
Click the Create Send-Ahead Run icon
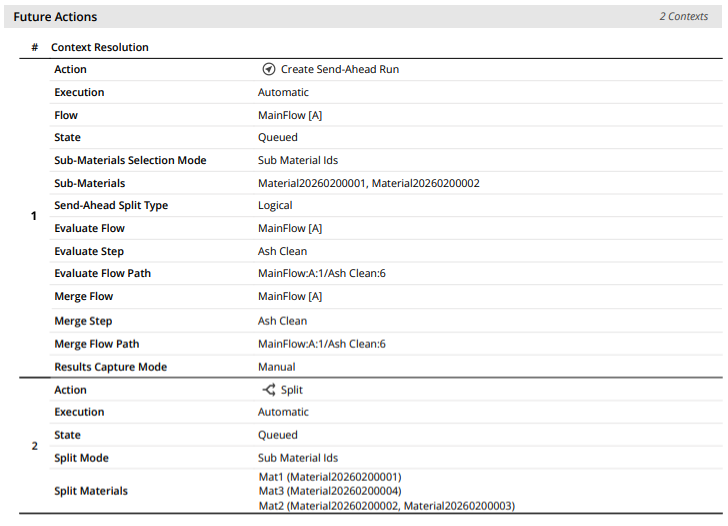(x=269, y=69)
